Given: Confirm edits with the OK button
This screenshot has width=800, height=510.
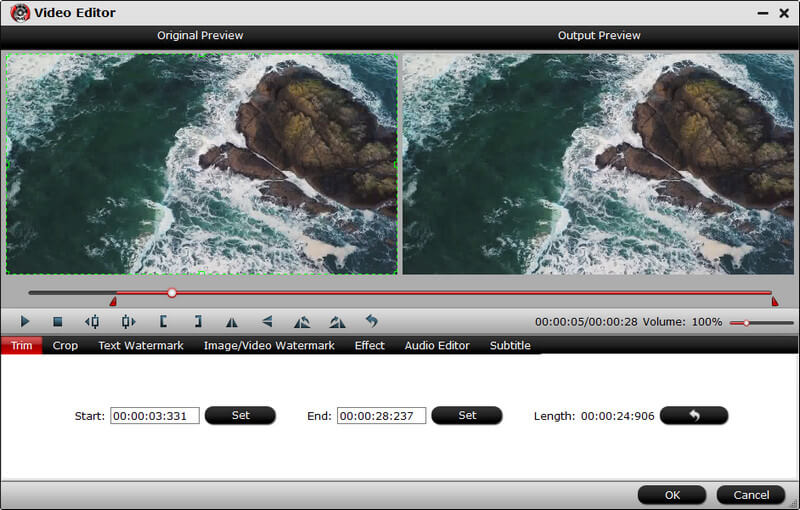Looking at the screenshot, I should click(x=672, y=495).
